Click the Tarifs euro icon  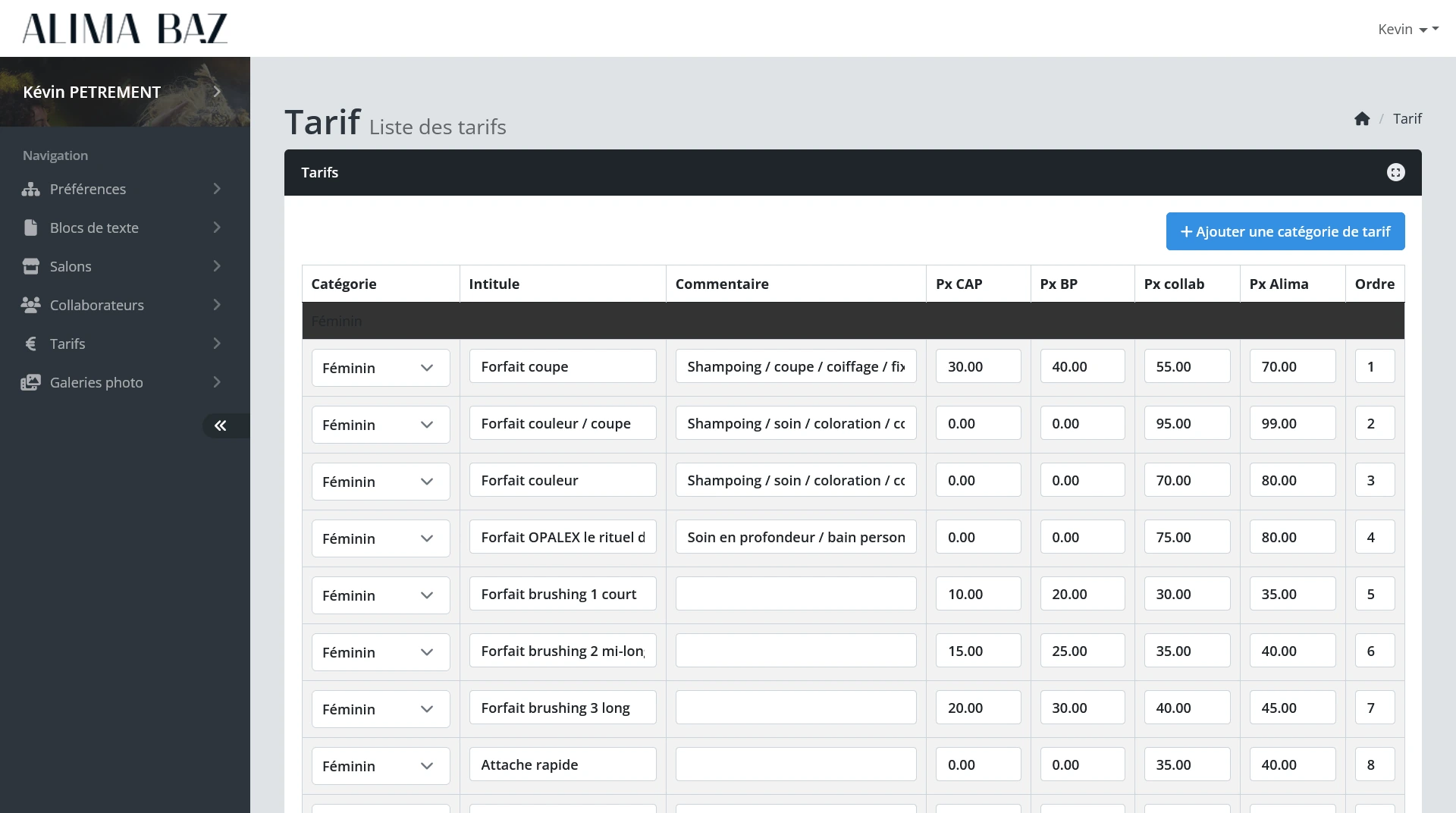30,344
